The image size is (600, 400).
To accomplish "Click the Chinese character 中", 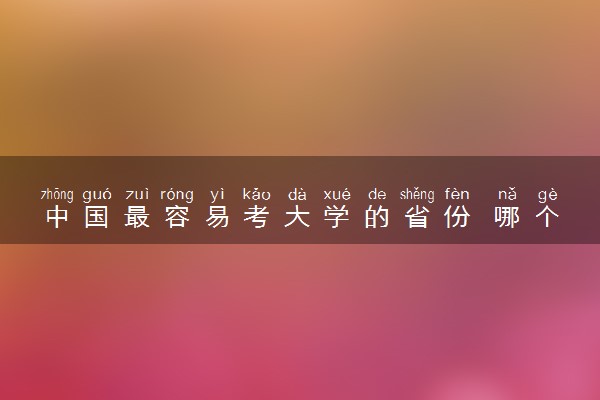I will [57, 217].
